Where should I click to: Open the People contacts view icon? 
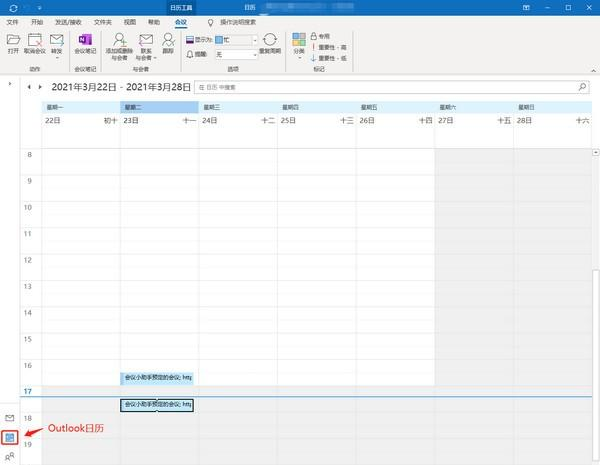10,456
